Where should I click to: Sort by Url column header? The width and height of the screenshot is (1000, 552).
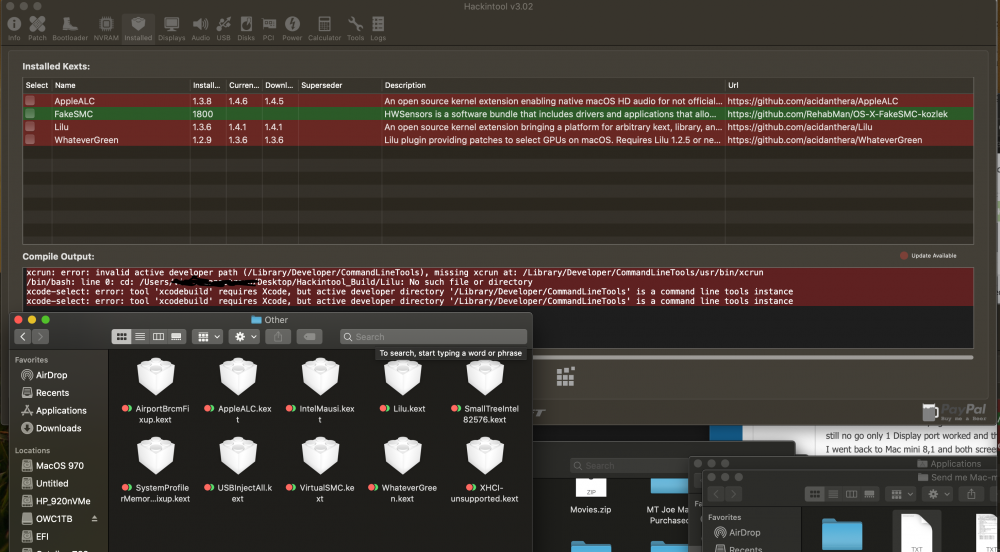point(849,85)
